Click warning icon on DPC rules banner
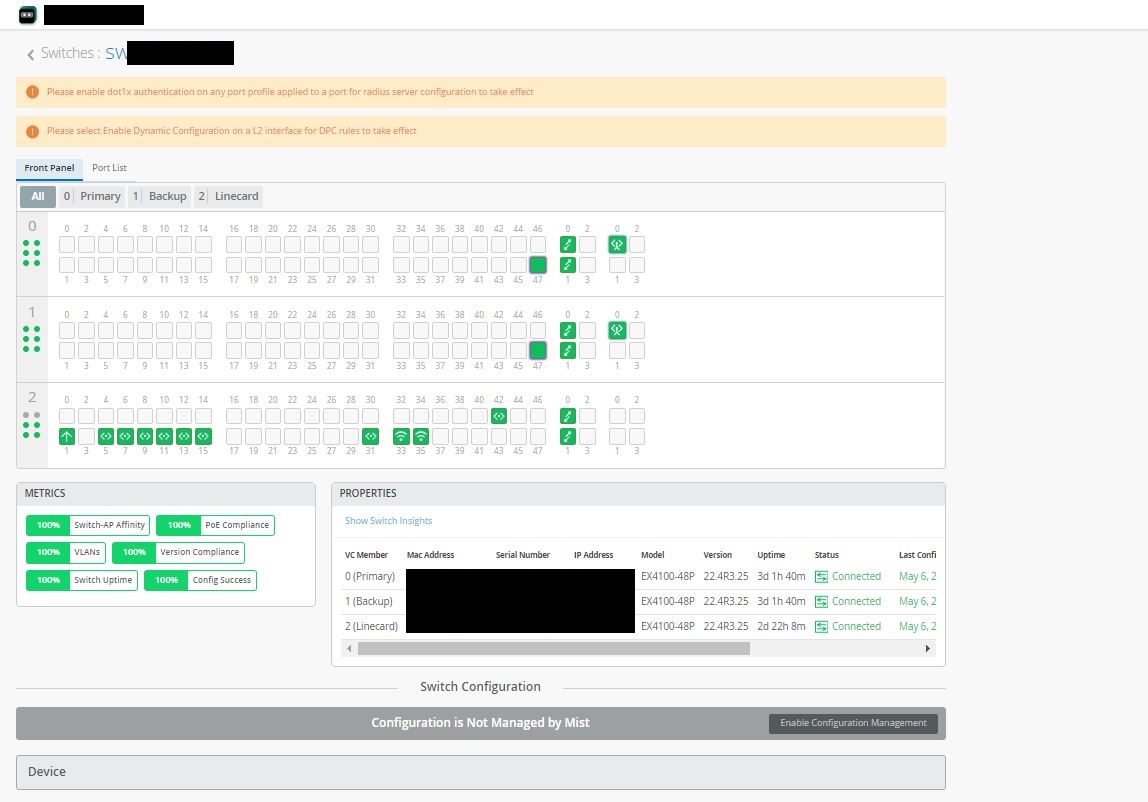 pos(32,131)
